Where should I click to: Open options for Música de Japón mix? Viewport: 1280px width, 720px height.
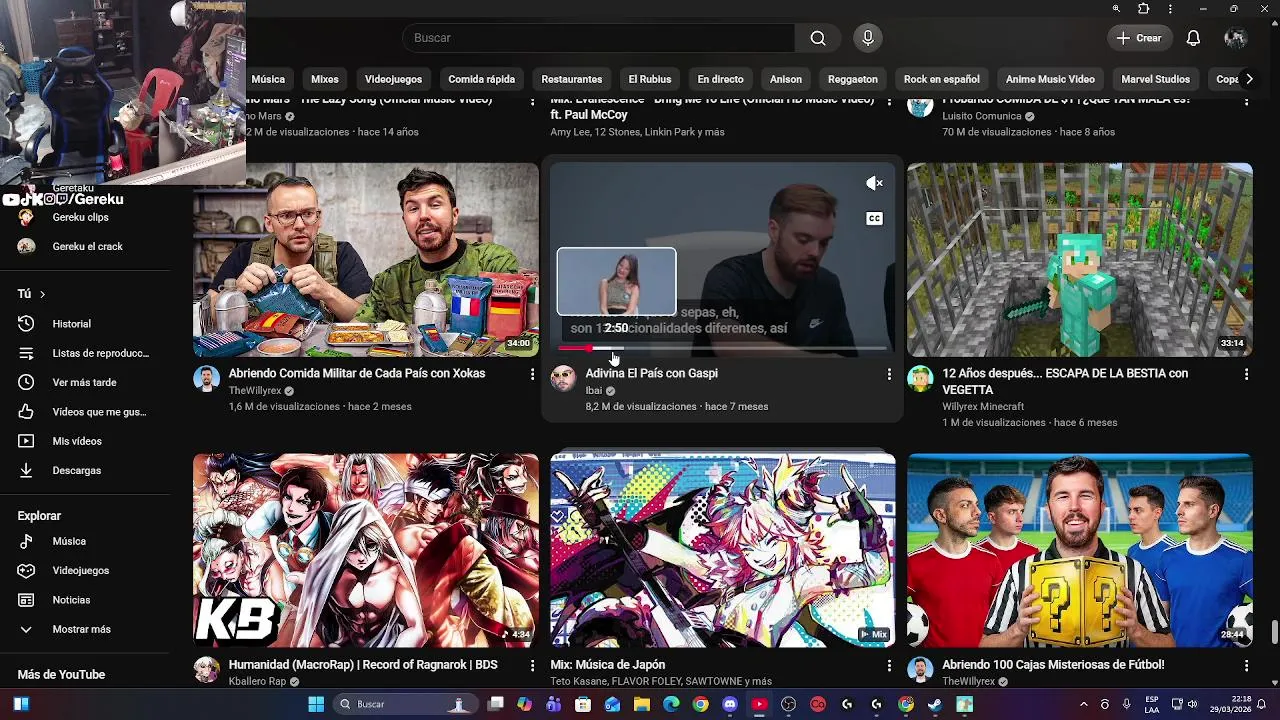pyautogui.click(x=889, y=665)
